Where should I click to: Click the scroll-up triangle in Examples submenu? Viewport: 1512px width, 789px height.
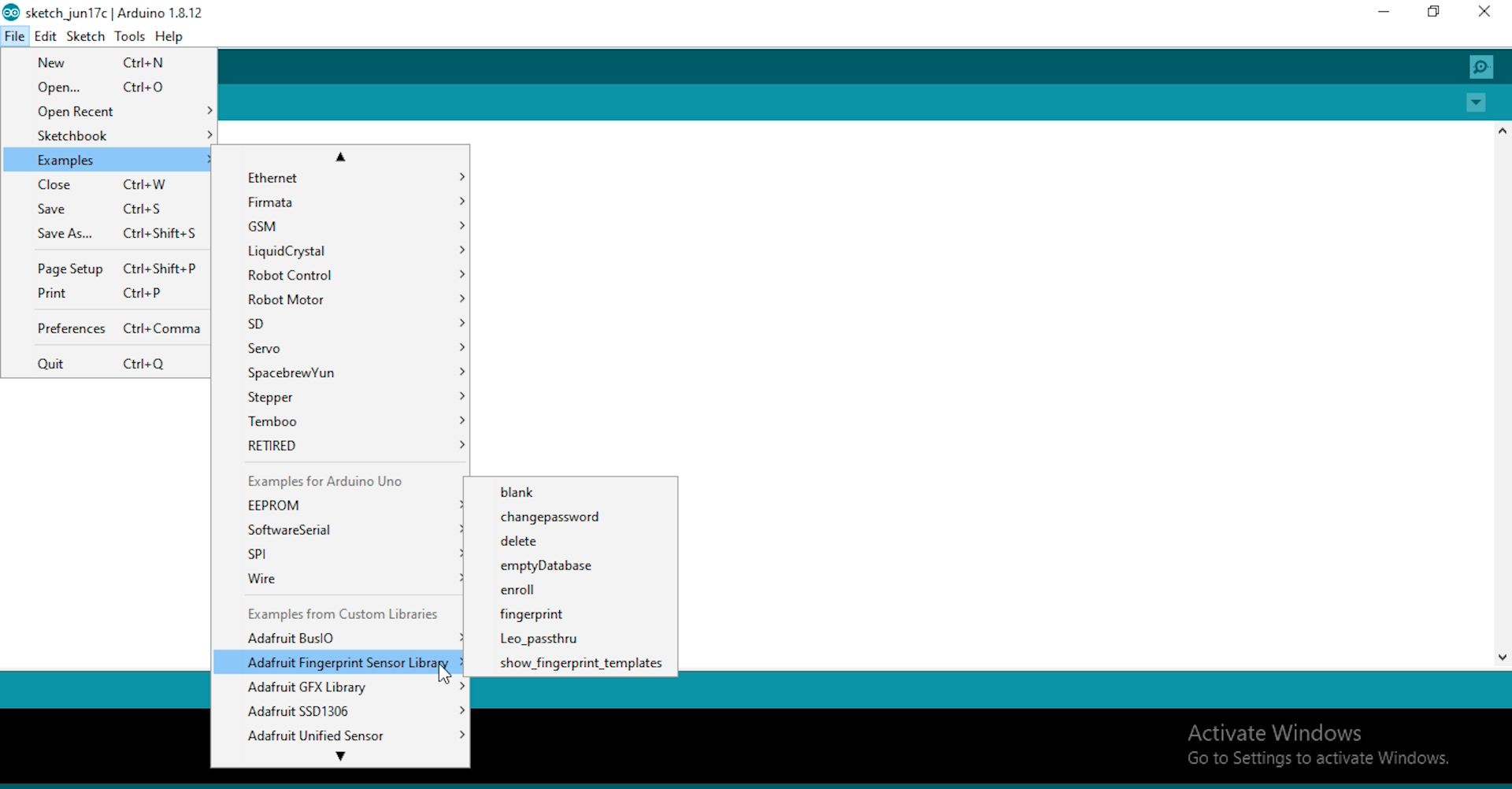click(x=340, y=156)
